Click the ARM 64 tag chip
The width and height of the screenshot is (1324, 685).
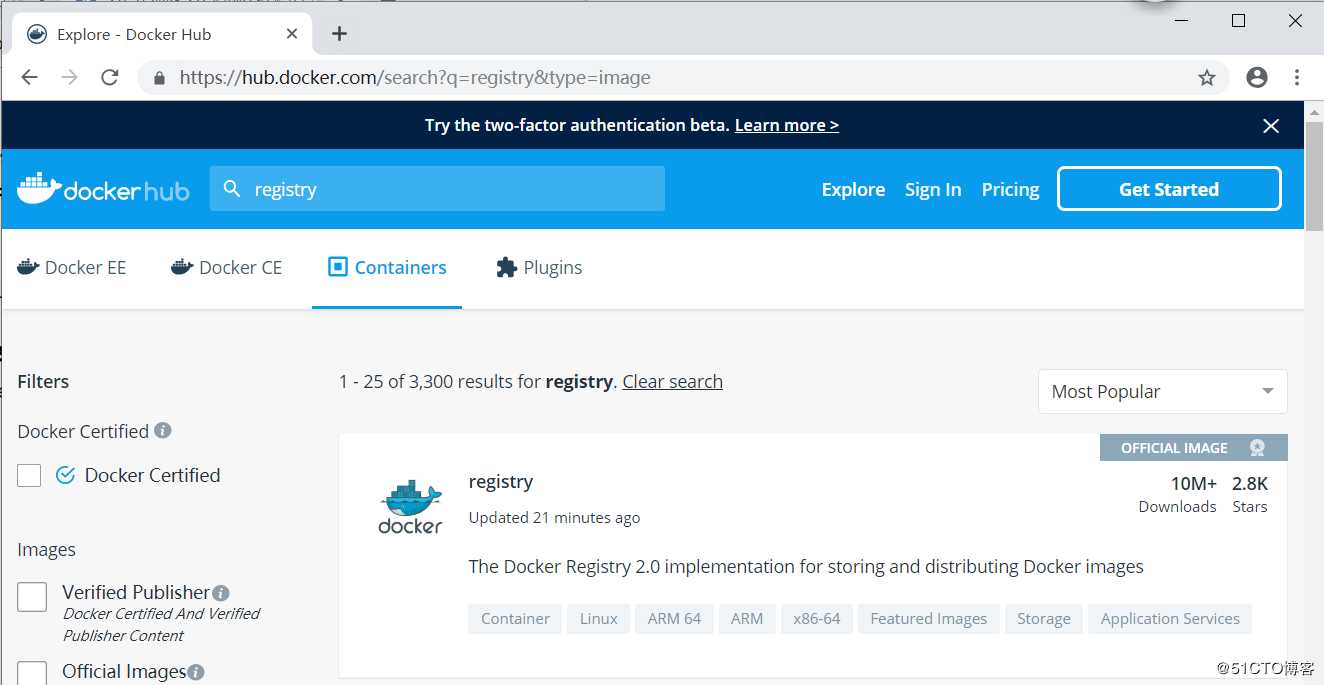coord(674,619)
